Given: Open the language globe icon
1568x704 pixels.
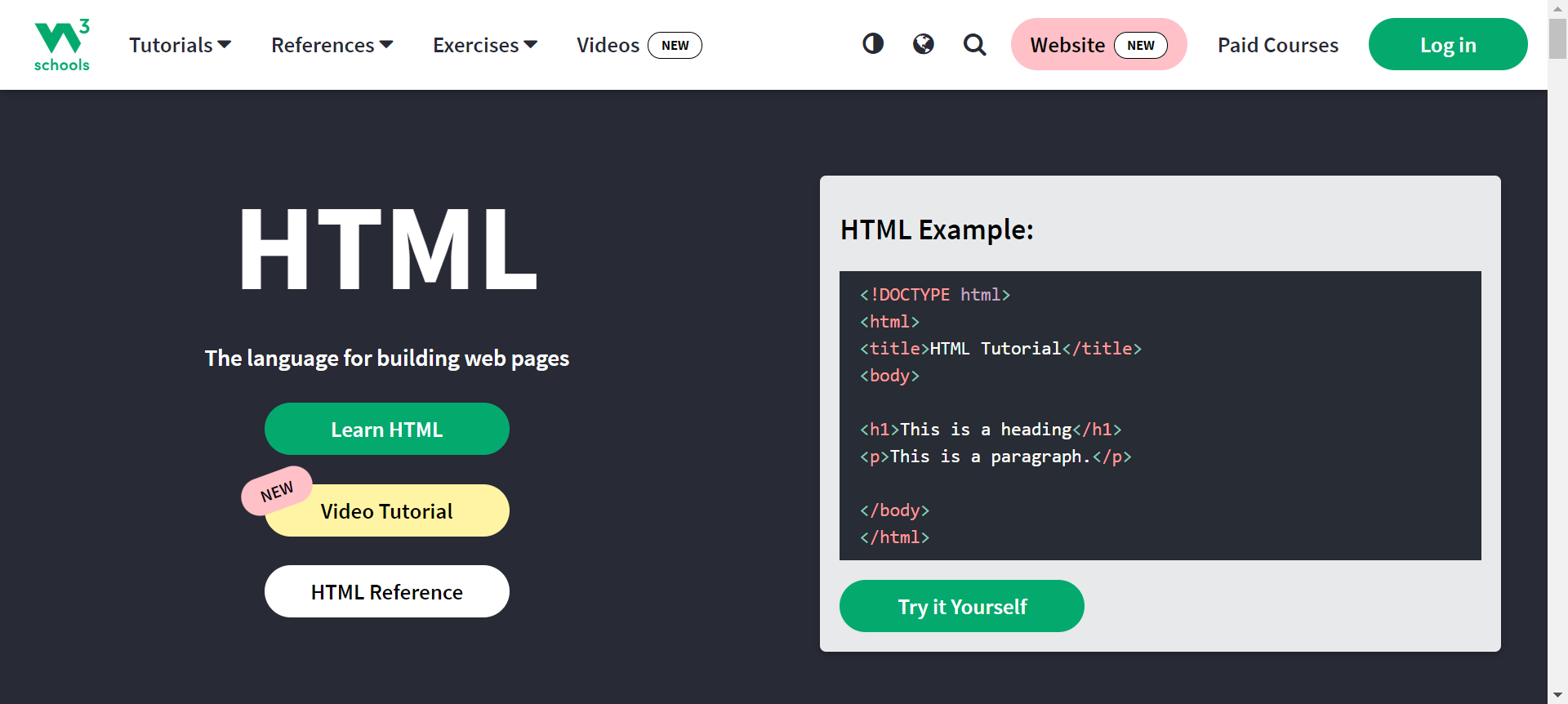Looking at the screenshot, I should pos(924,43).
